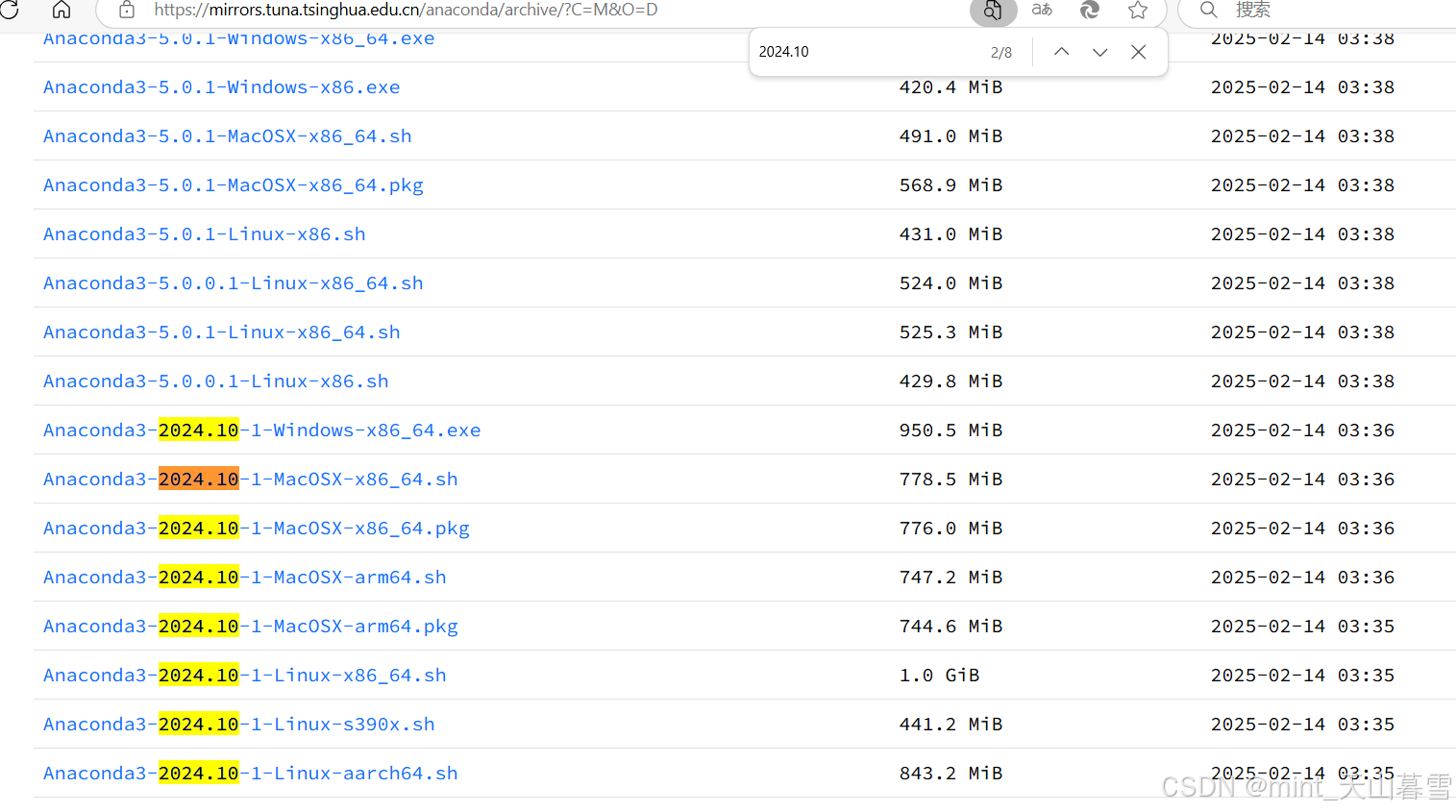Screen dimensions: 1456x812
Task: Download Anaconda3-2024.10-1-MacOSX-x86_64.pkg
Action: click(256, 529)
